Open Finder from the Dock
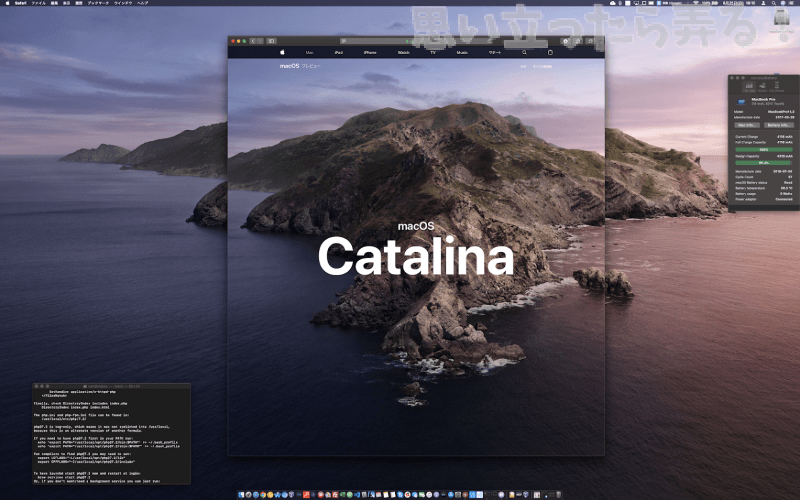800x500 pixels. click(x=241, y=494)
